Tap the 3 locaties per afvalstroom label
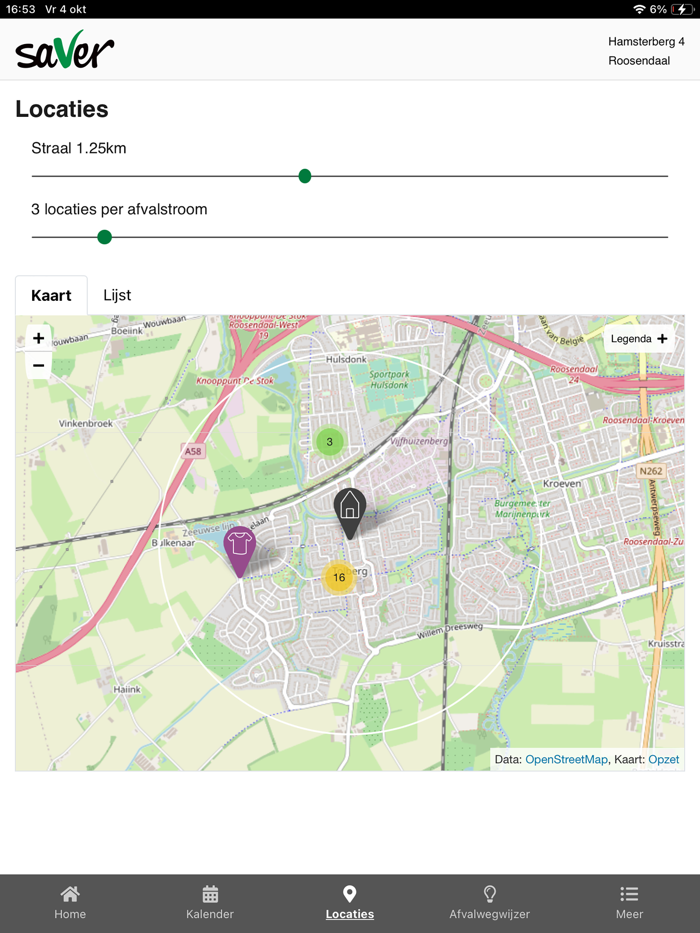This screenshot has height=933, width=700. (119, 209)
